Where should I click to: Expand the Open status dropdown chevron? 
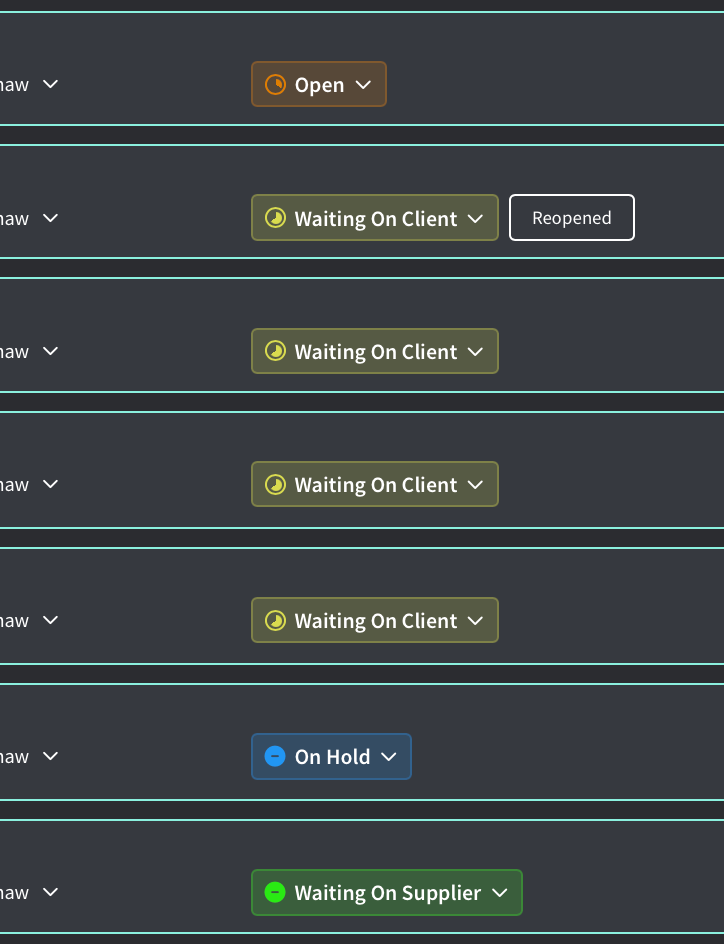pos(363,85)
